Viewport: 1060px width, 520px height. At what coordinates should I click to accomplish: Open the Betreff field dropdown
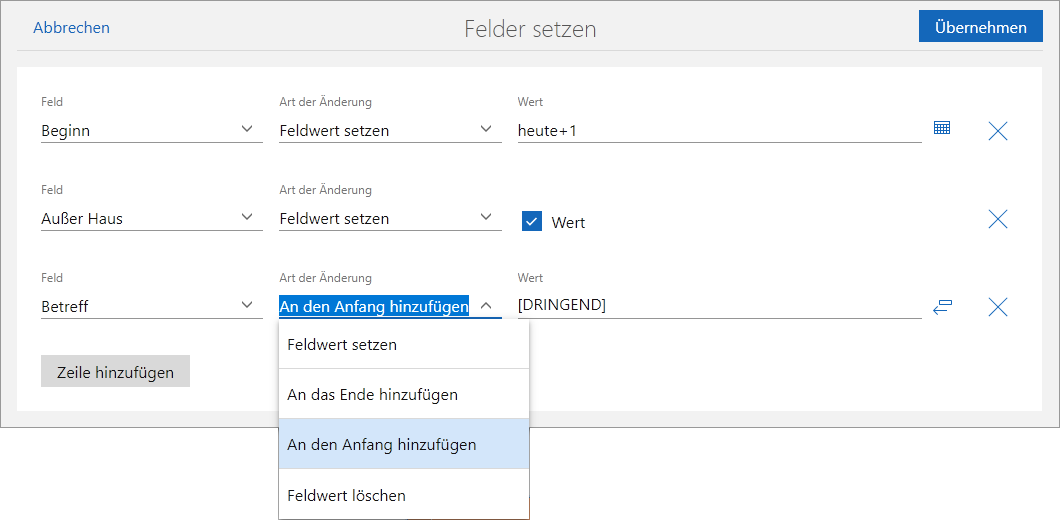(x=151, y=306)
